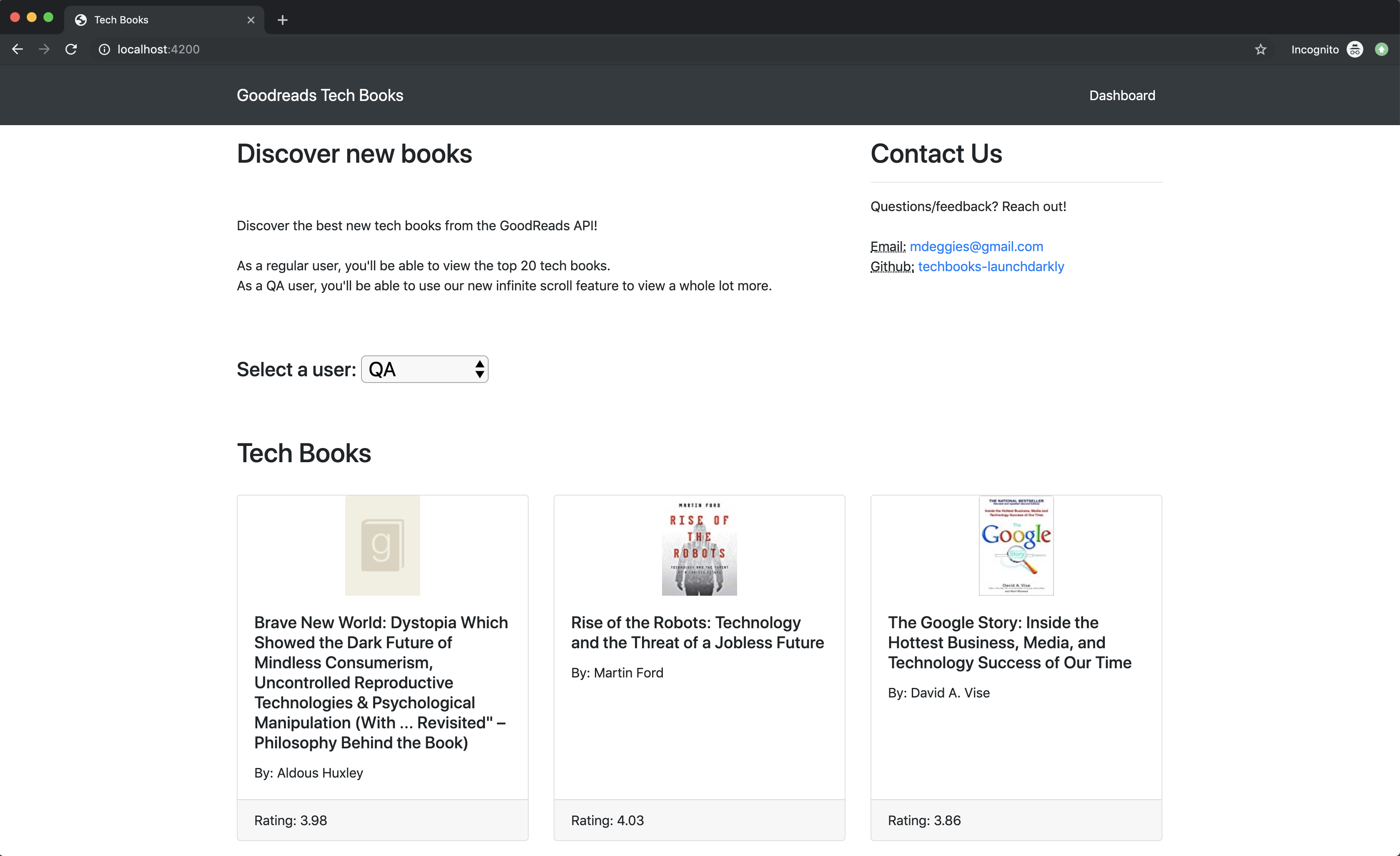Open the techbooks-launchdarkly Github link
Image resolution: width=1400 pixels, height=856 pixels.
[990, 267]
